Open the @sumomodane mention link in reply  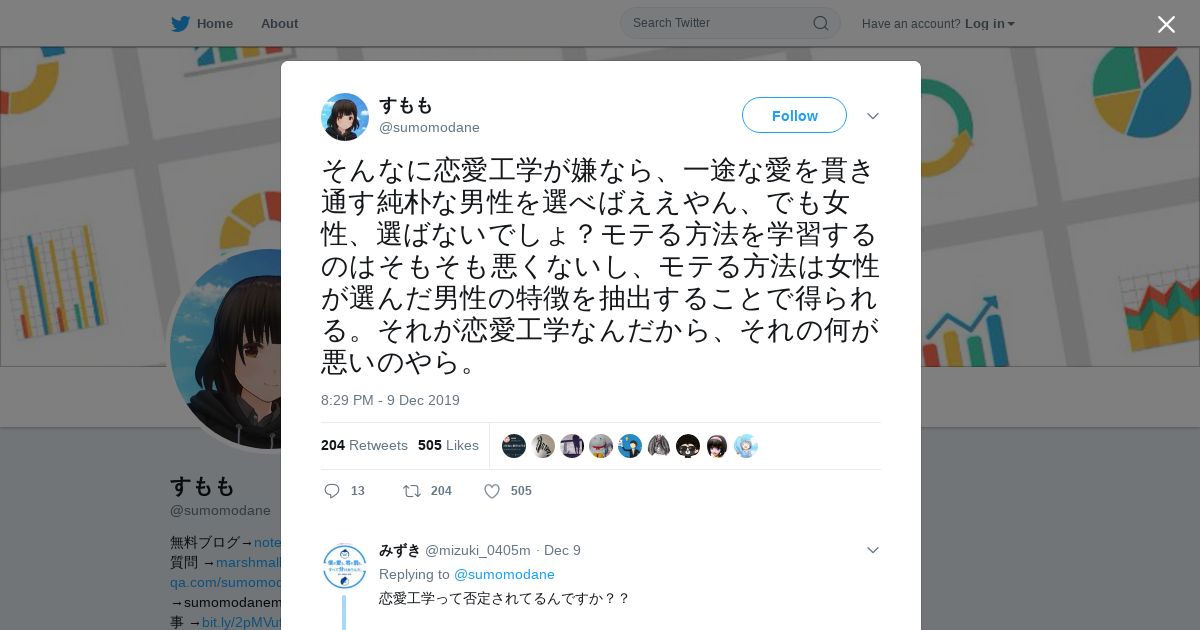[x=504, y=574]
